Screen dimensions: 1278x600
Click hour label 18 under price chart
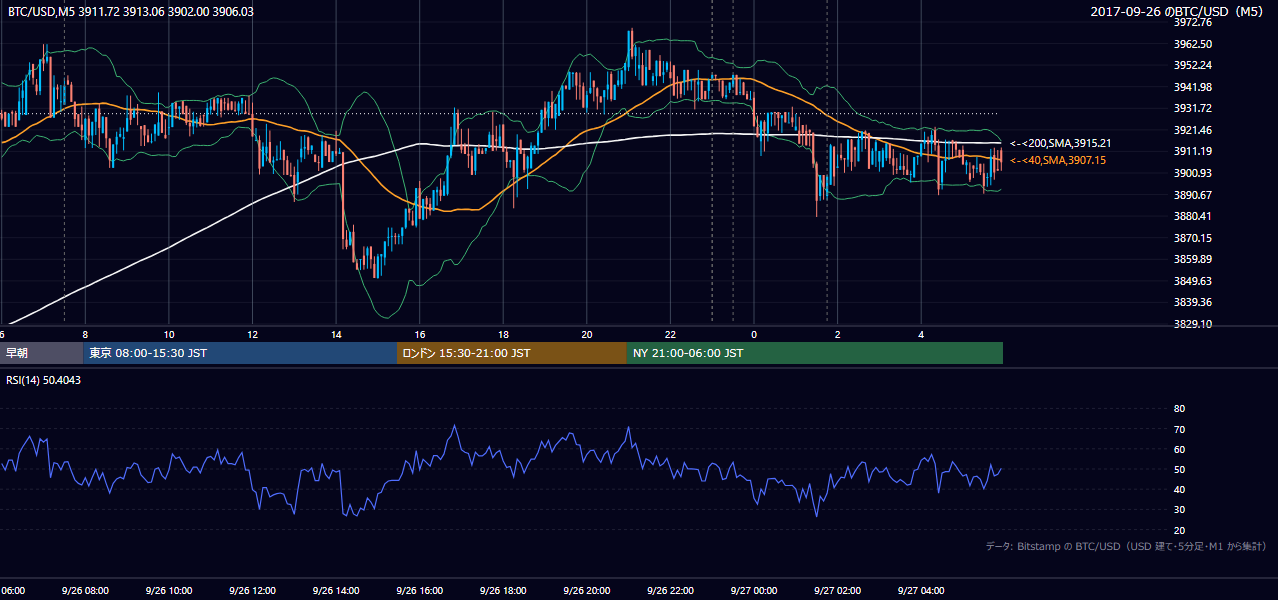click(503, 334)
